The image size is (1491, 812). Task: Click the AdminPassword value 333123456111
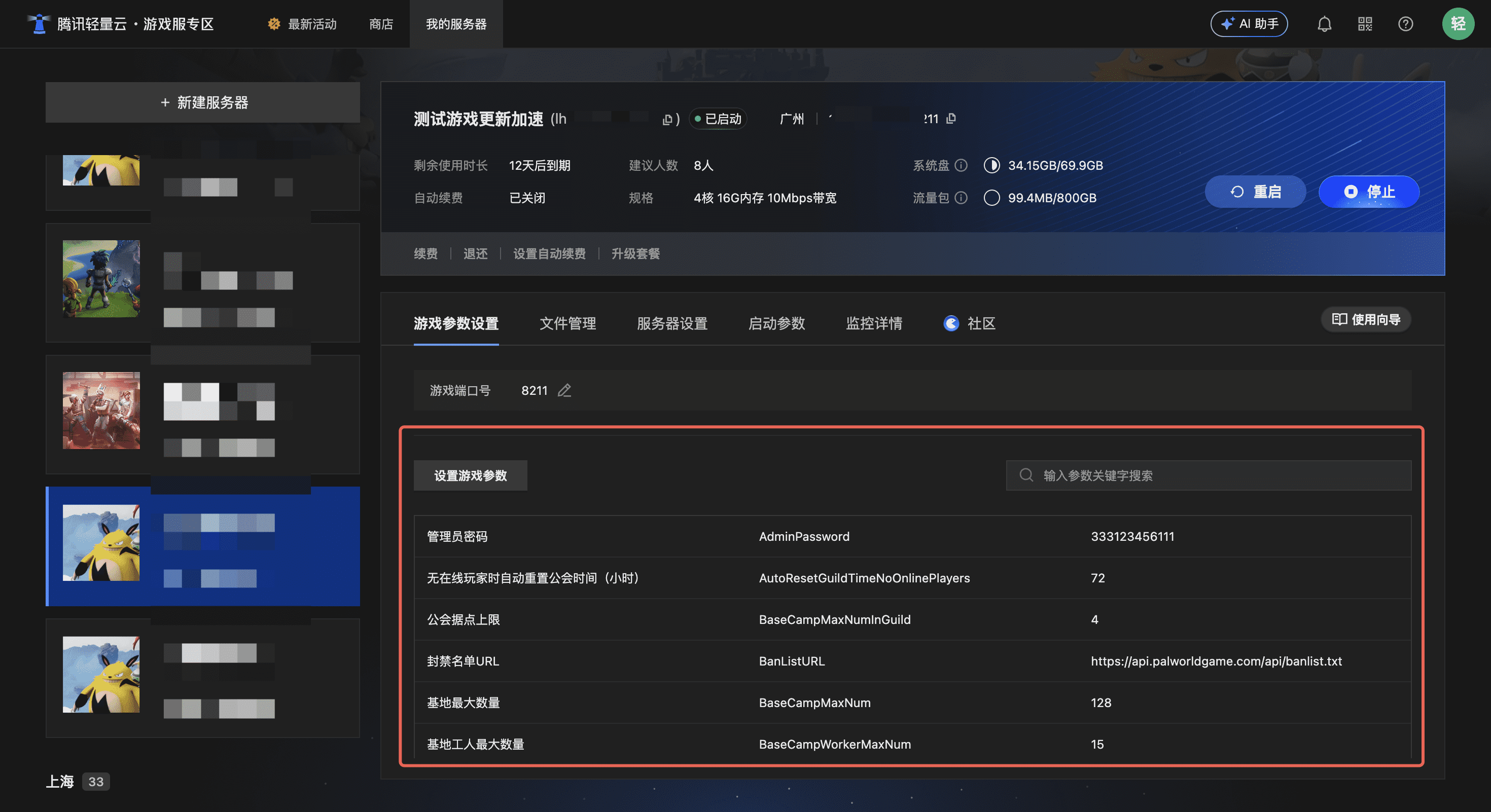click(1132, 536)
